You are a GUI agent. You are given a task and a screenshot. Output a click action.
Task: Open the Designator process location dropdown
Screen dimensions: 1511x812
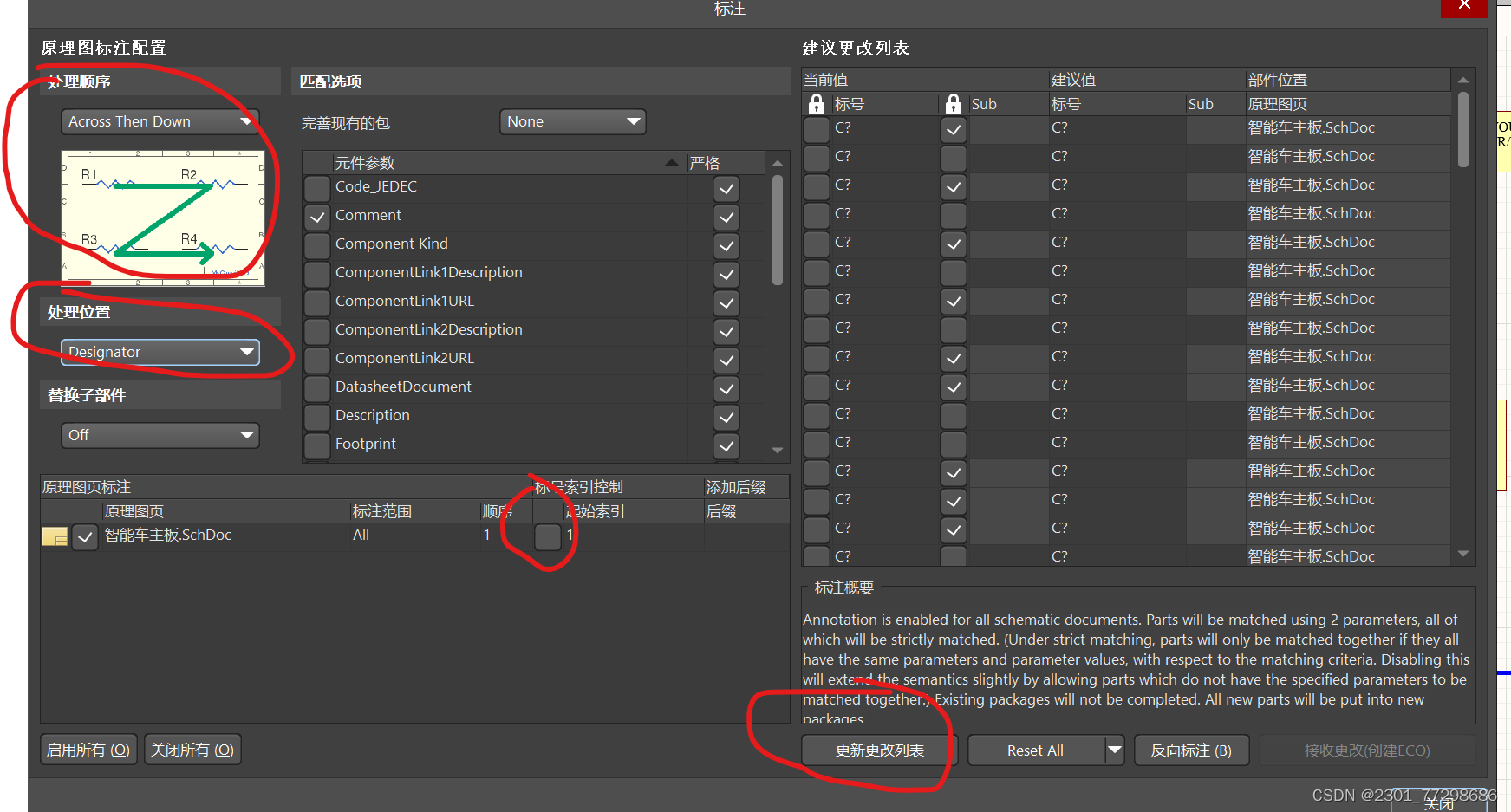160,352
